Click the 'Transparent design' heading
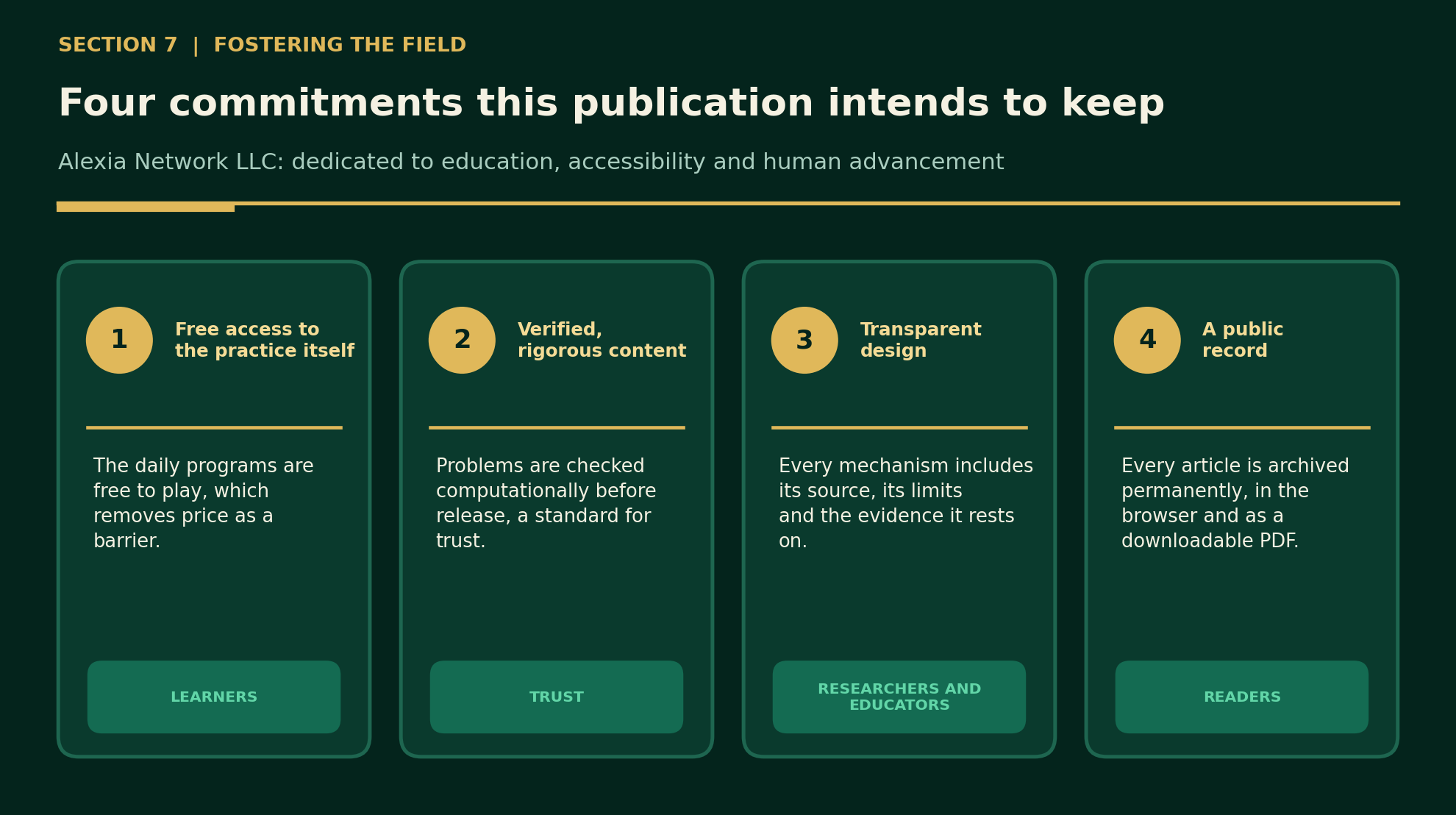Viewport: 1456px width, 815px height. [x=921, y=340]
